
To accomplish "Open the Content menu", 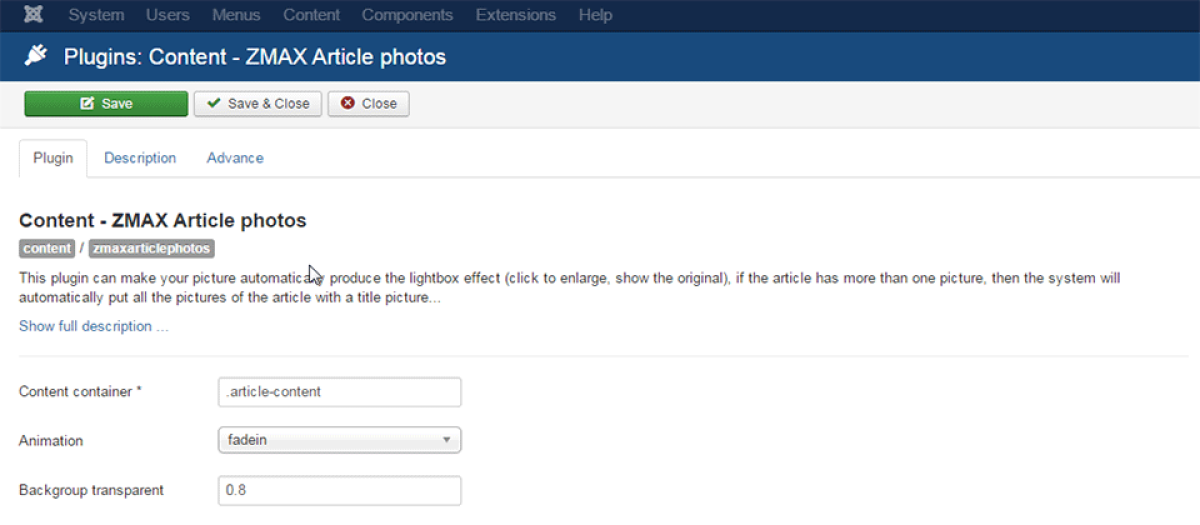I will [311, 15].
